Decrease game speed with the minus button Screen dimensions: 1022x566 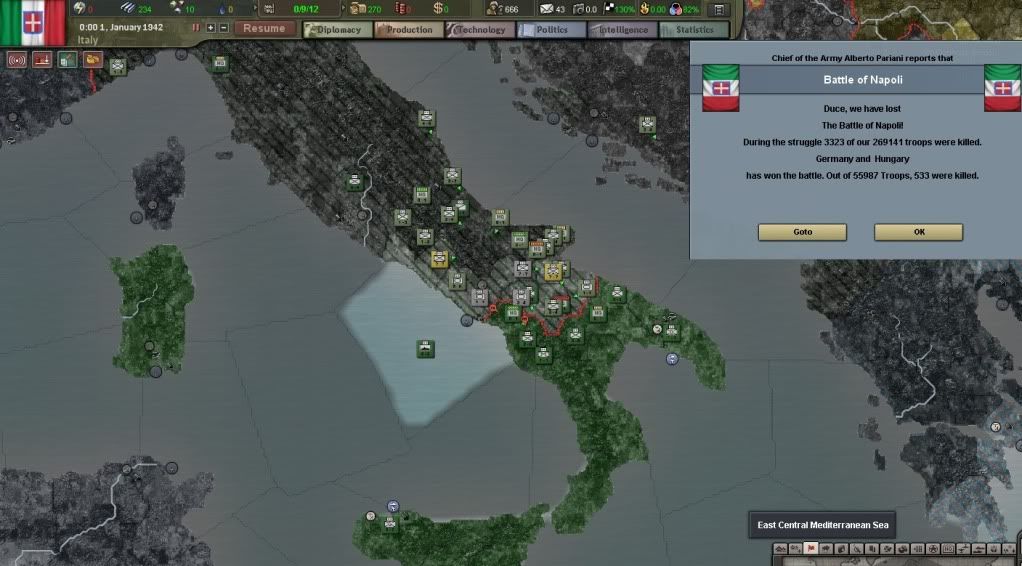(x=224, y=27)
